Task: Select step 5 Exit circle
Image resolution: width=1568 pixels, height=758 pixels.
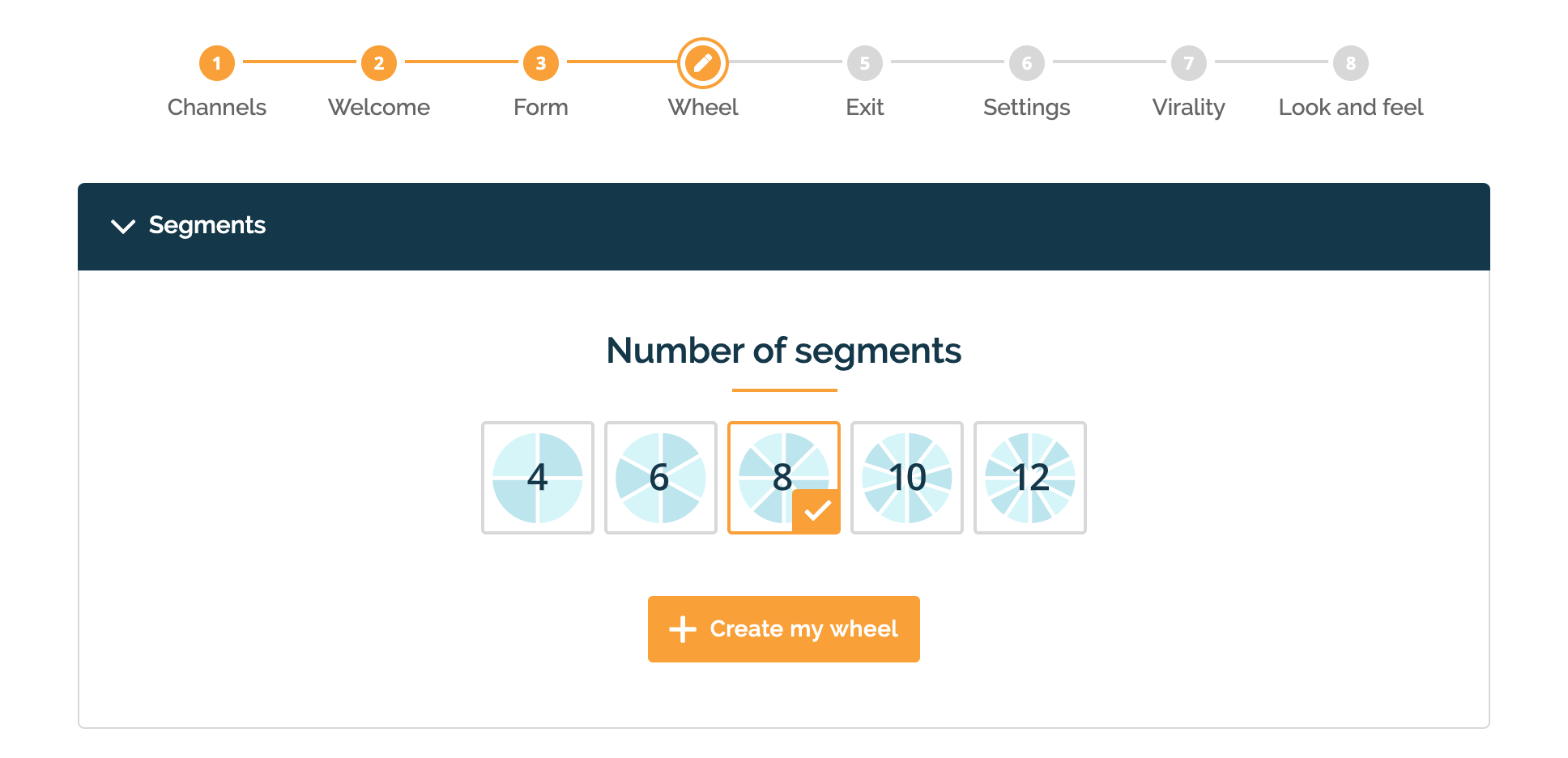Action: click(865, 63)
